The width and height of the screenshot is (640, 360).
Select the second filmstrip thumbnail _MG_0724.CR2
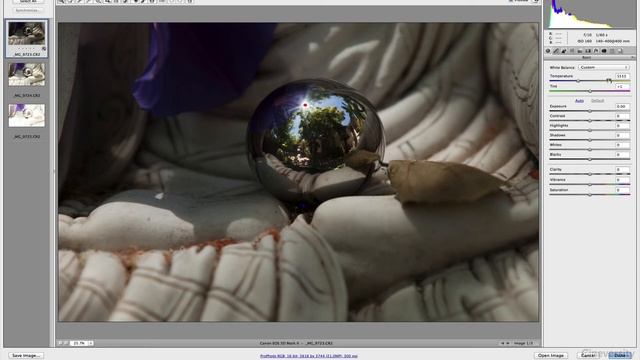pos(27,74)
